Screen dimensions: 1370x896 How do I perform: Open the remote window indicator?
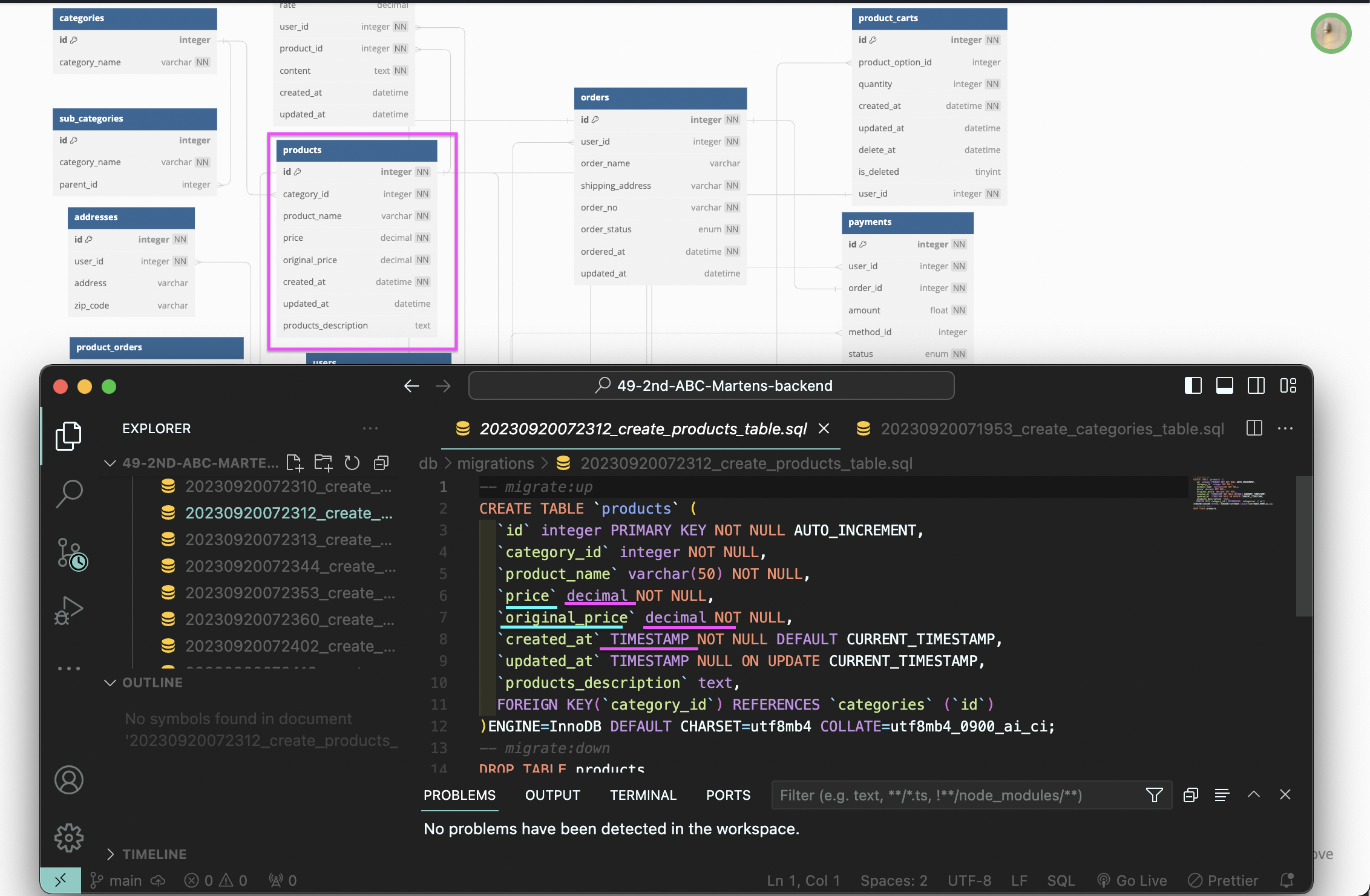61,880
